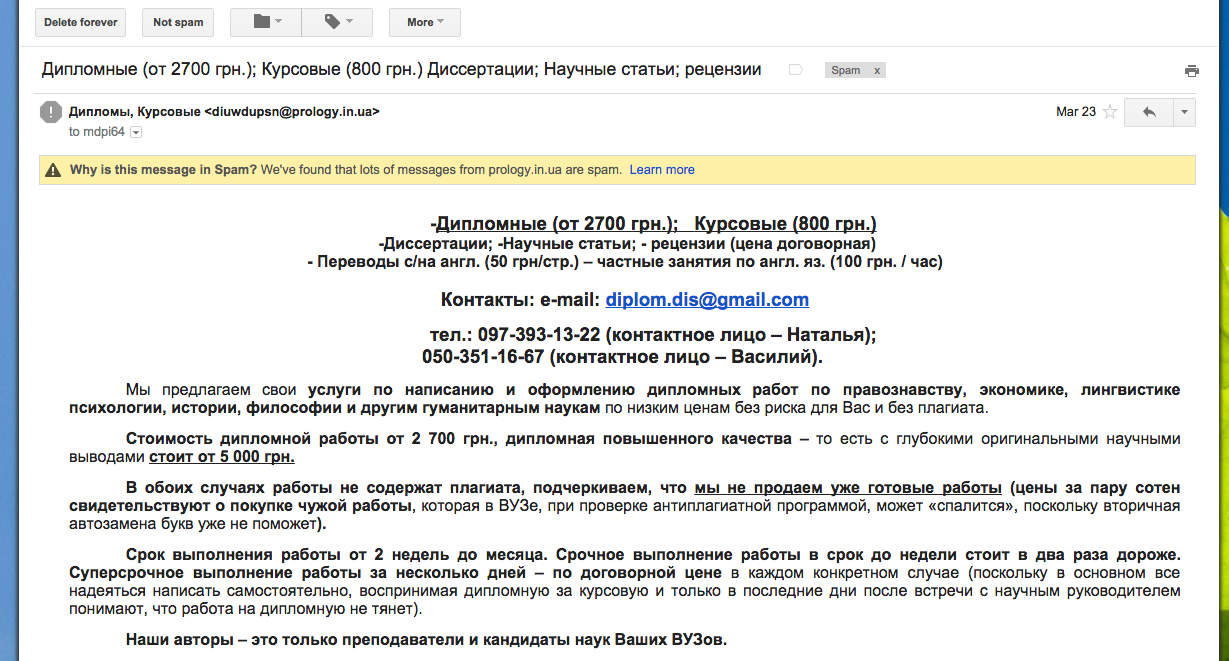This screenshot has width=1229, height=661.
Task: Click the sender's gray avatar icon
Action: click(x=51, y=112)
